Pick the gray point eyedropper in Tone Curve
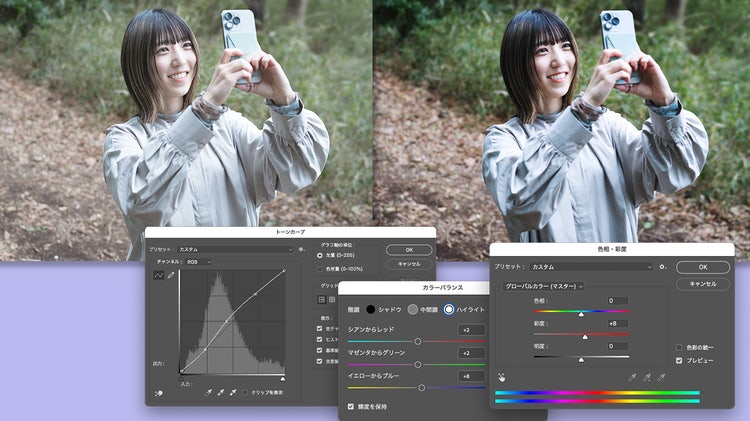The width and height of the screenshot is (750, 421). [x=221, y=393]
